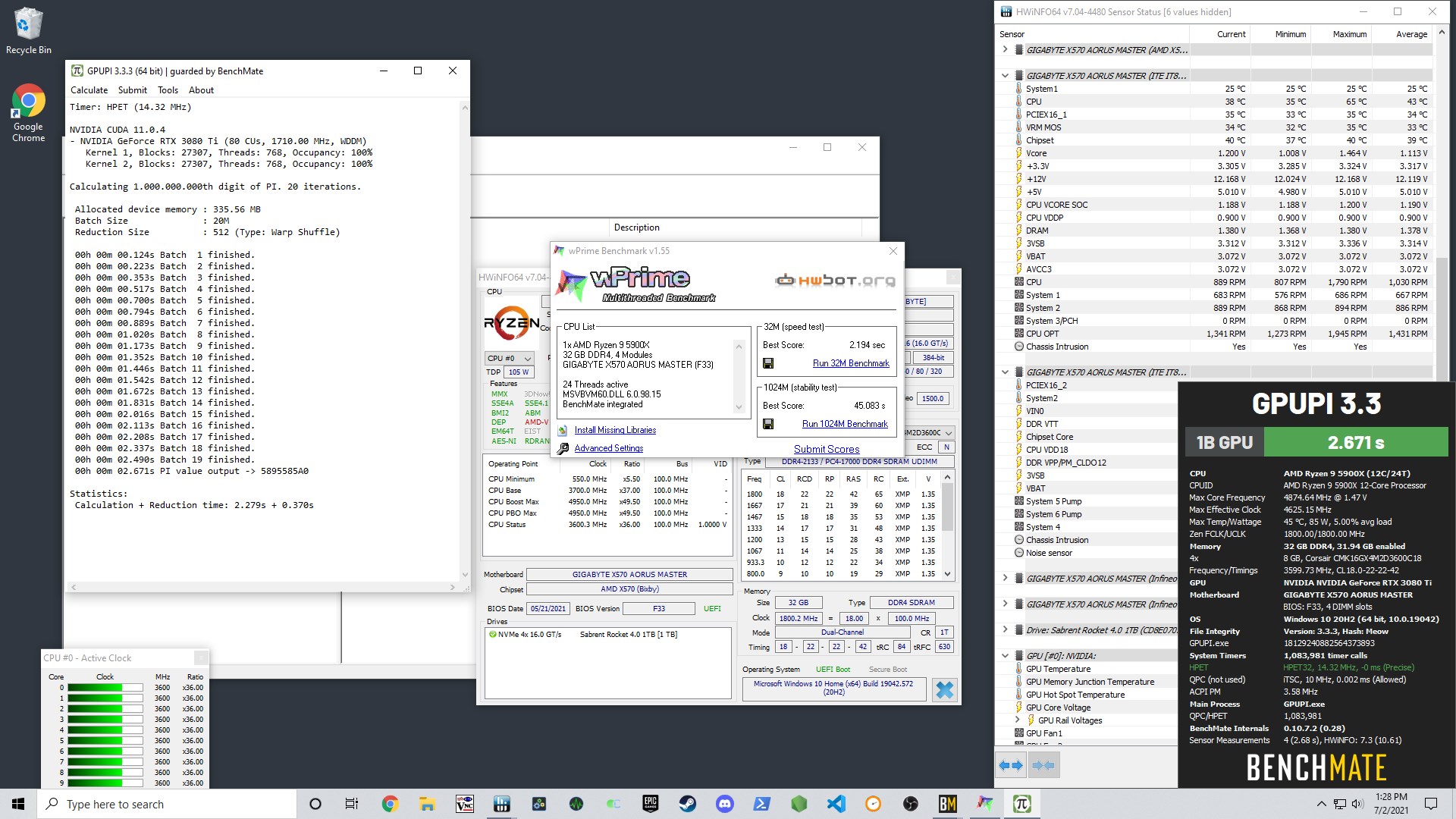
Task: Open the Recycle Bin desktop icon
Action: pyautogui.click(x=29, y=31)
